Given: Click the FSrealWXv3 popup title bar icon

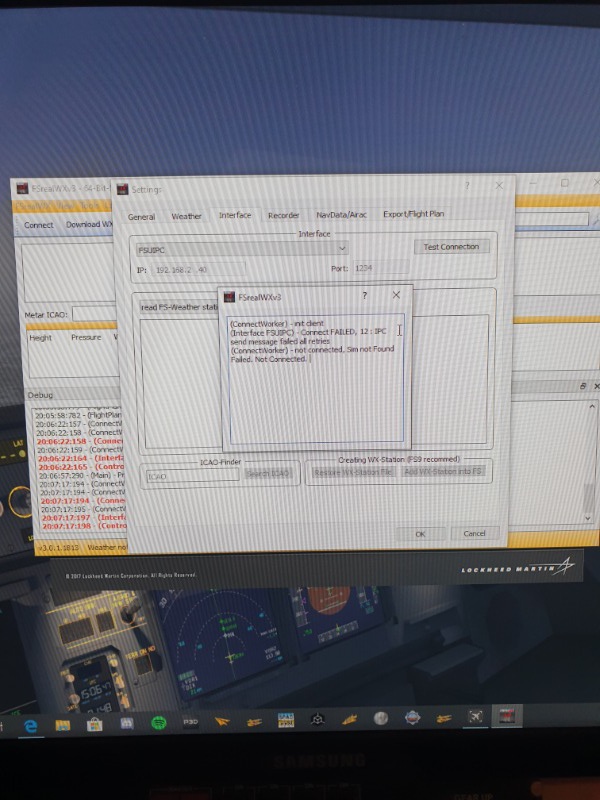Looking at the screenshot, I should 230,297.
